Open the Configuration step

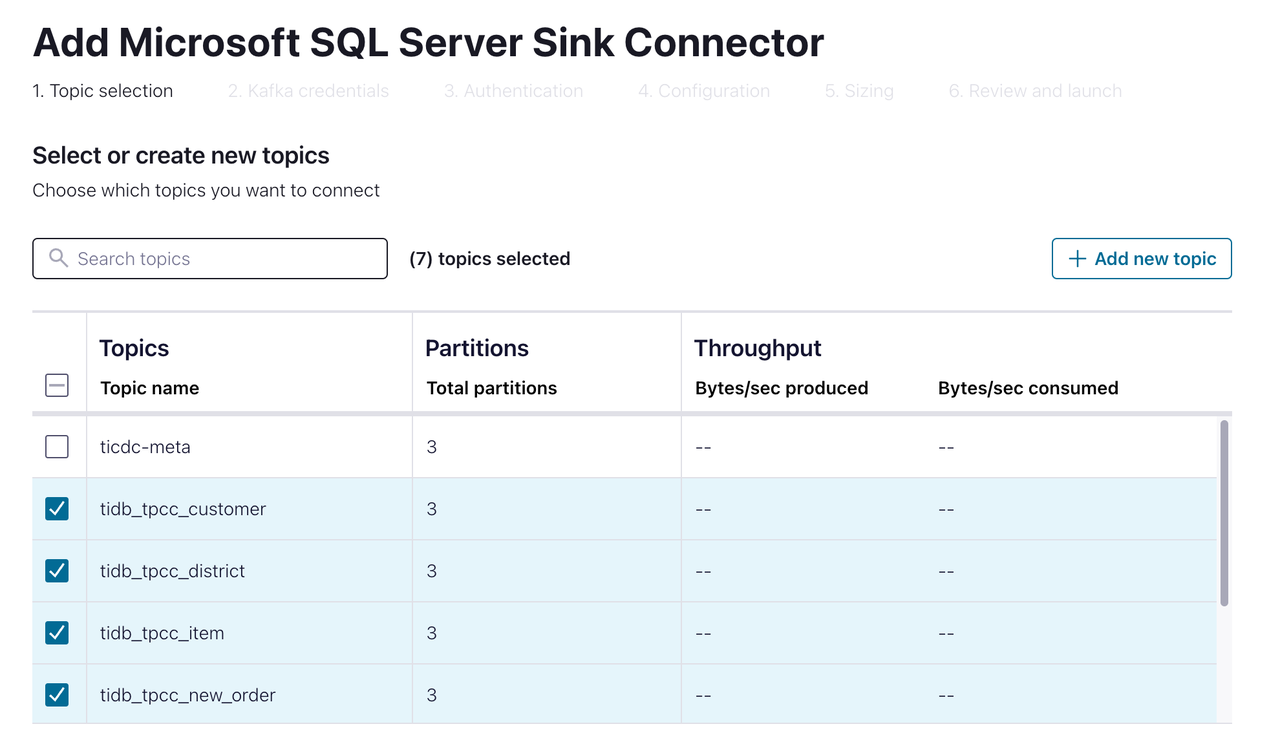point(704,91)
